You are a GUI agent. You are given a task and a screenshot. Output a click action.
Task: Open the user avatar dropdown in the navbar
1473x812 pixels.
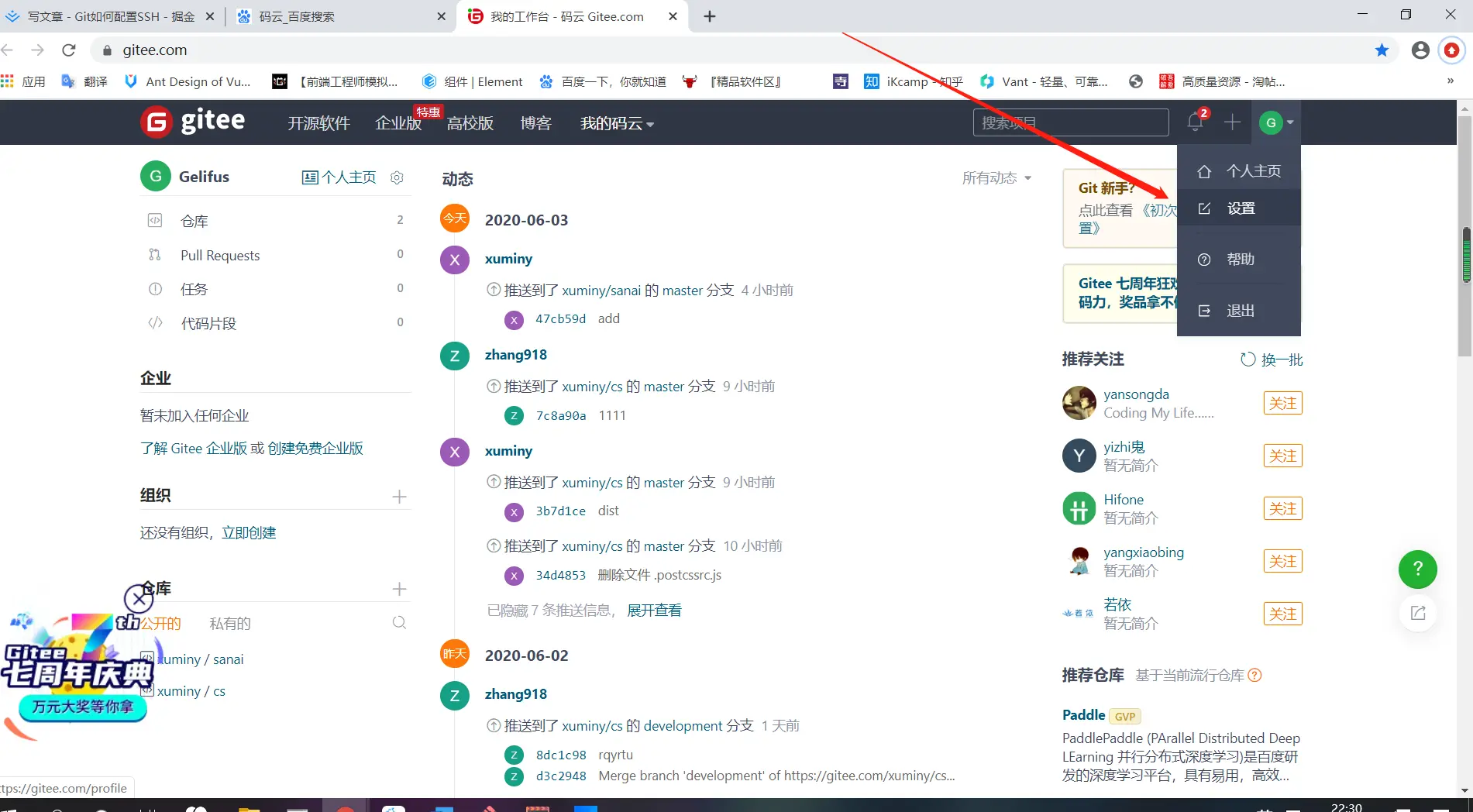[1276, 122]
